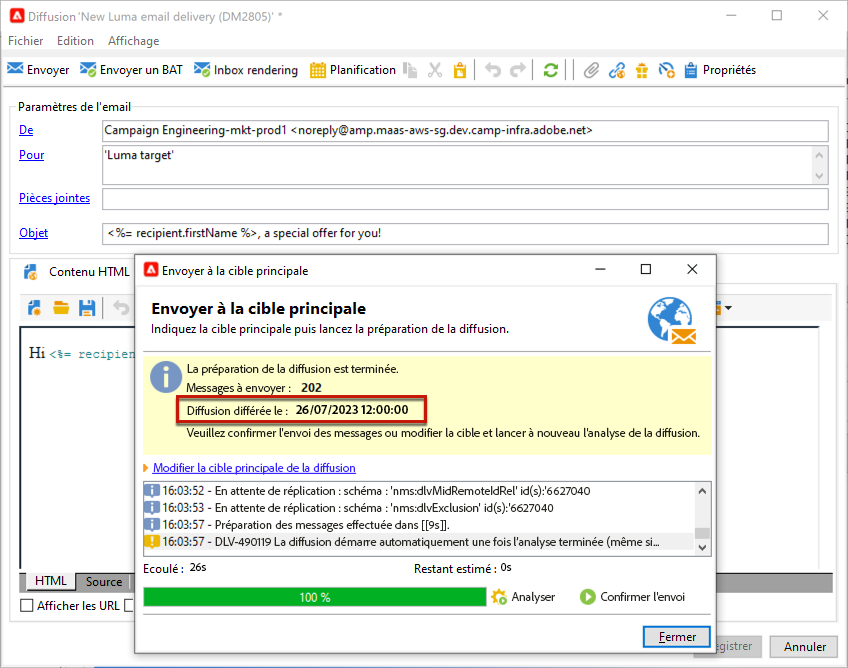This screenshot has height=668, width=848.
Task: Open the Edition menu
Action: (x=75, y=41)
